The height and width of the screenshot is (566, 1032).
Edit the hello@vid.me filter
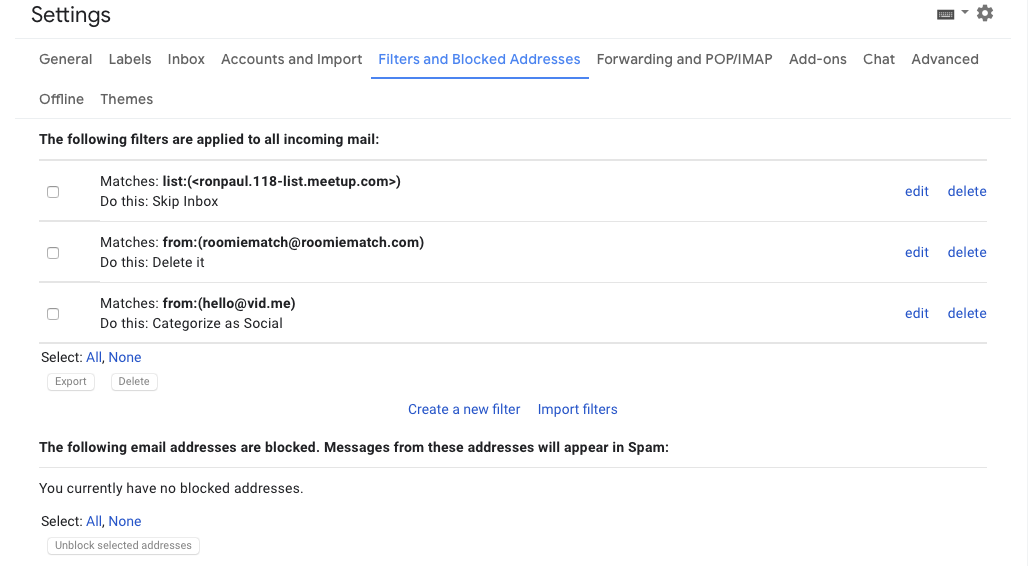tap(916, 314)
